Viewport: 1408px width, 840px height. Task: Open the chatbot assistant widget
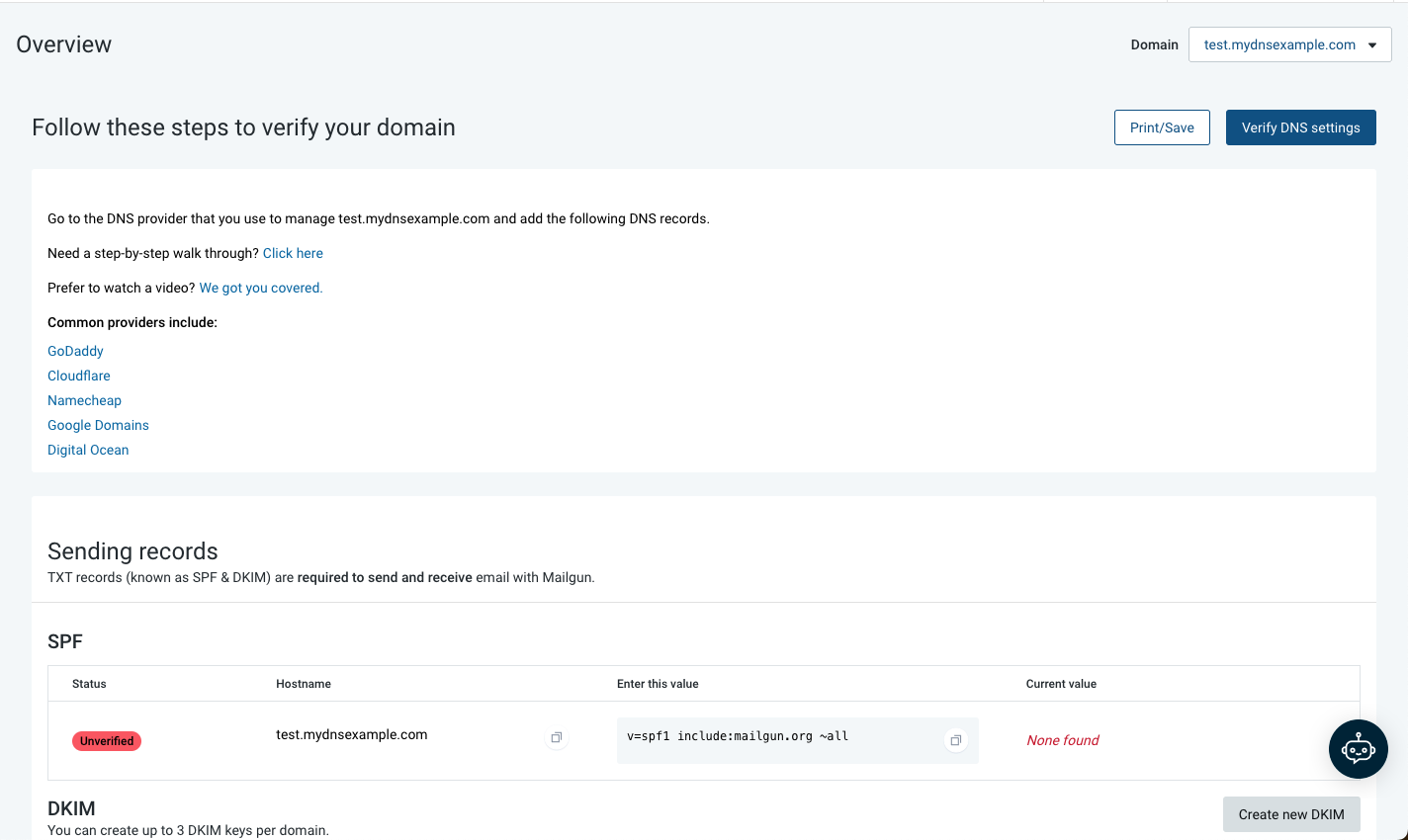(x=1359, y=749)
